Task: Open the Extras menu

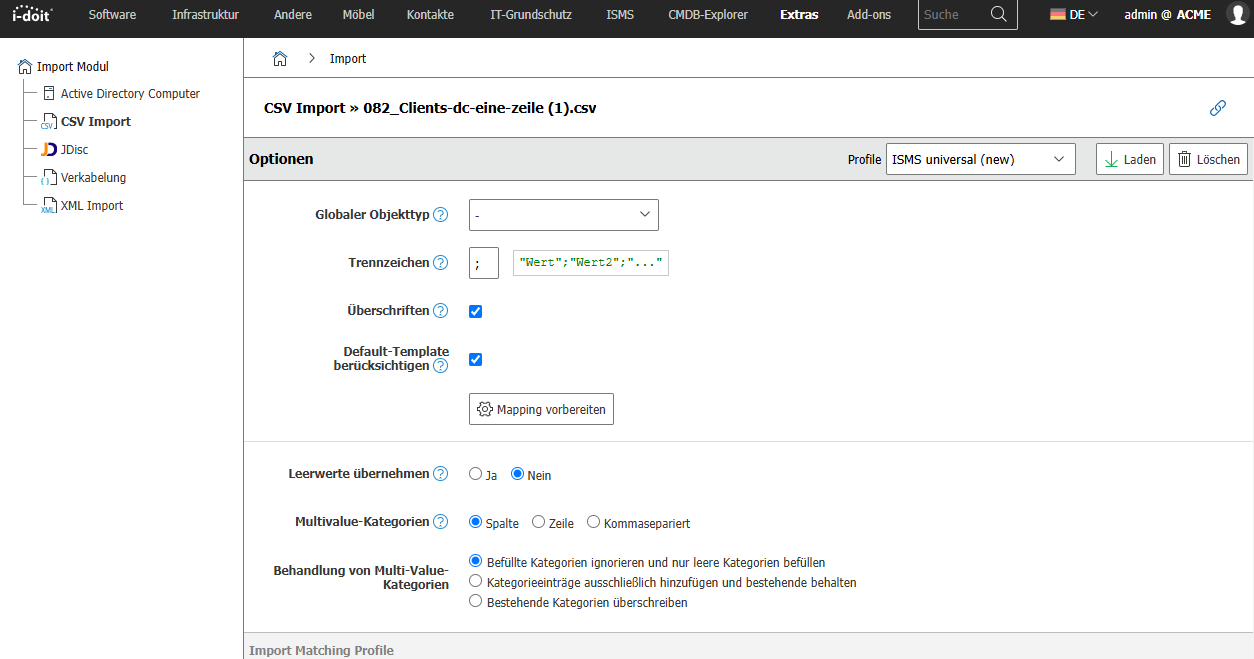Action: click(x=799, y=15)
